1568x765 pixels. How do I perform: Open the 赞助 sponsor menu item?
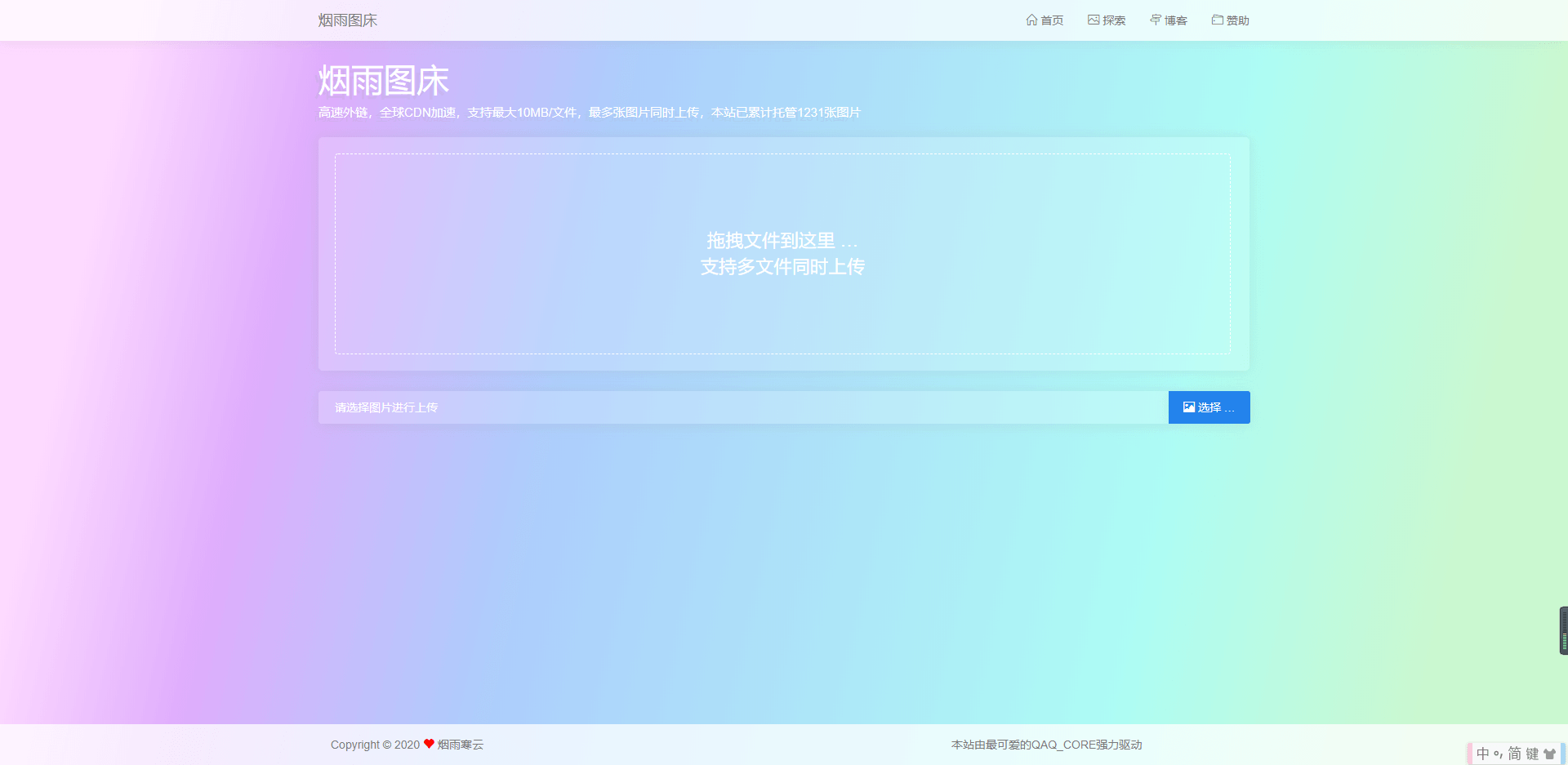1230,20
